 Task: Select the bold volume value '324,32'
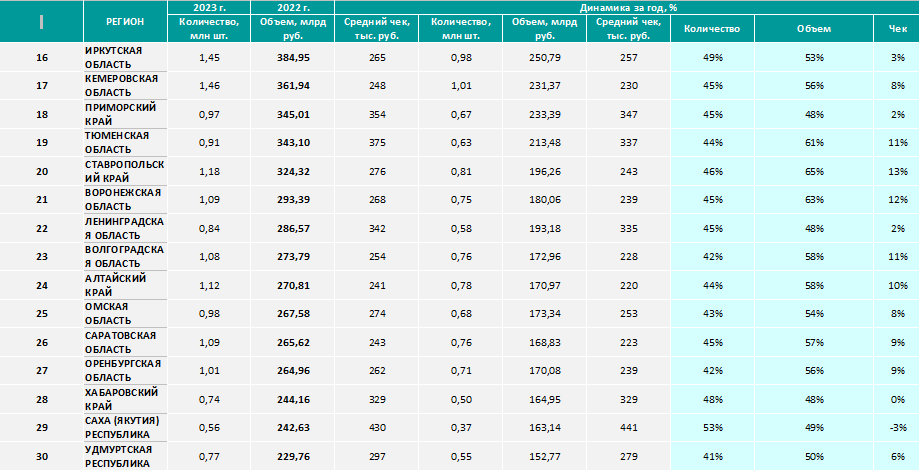294,172
